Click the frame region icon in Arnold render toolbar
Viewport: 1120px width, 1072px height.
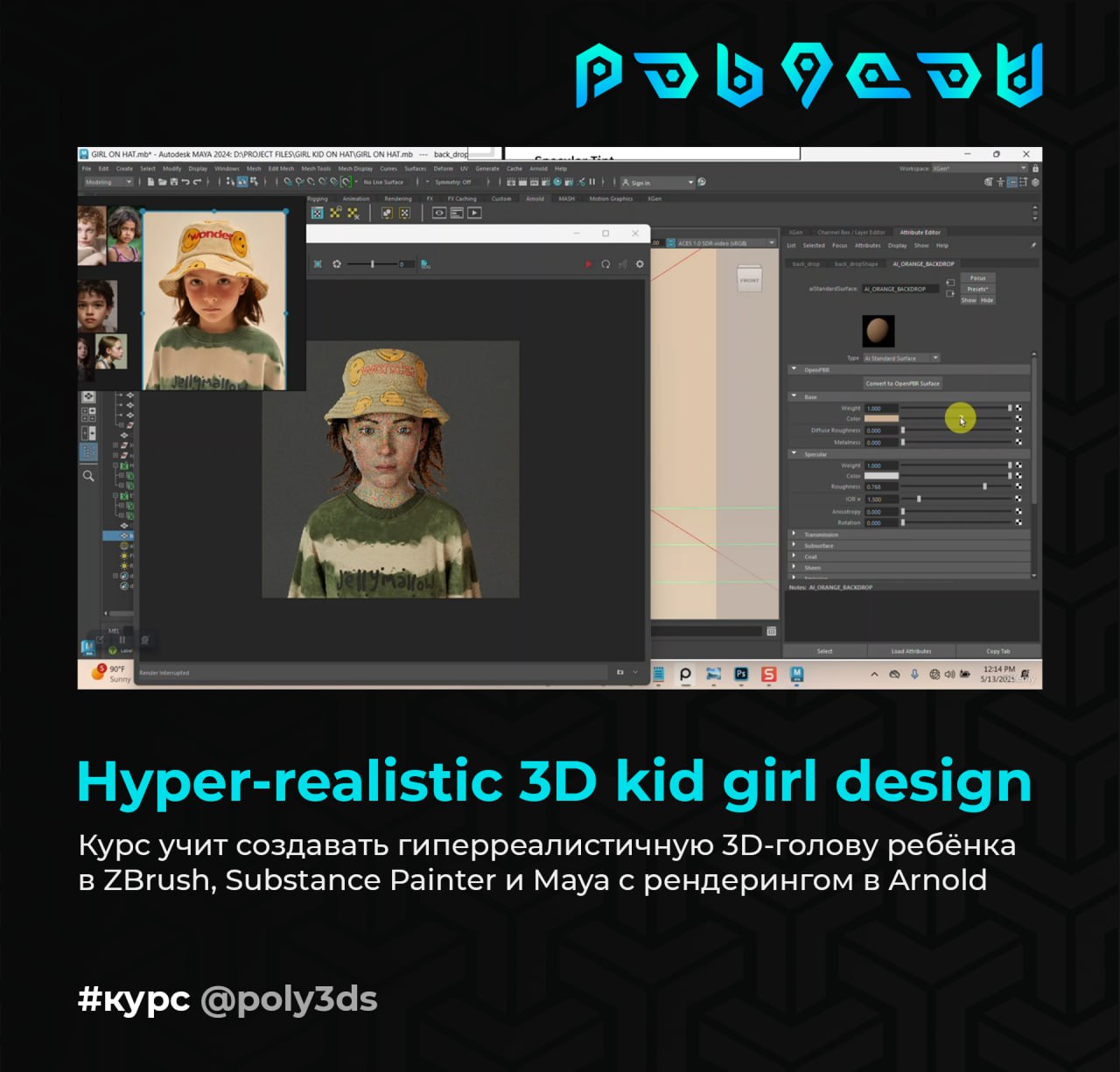[x=318, y=264]
